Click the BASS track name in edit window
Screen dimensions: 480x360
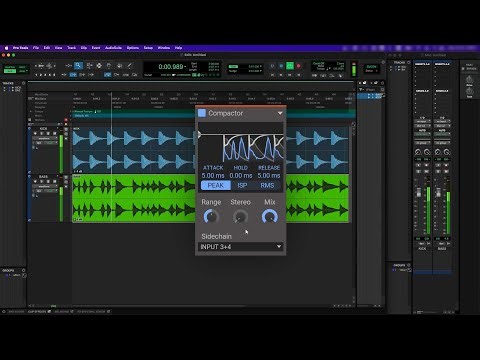coord(44,177)
